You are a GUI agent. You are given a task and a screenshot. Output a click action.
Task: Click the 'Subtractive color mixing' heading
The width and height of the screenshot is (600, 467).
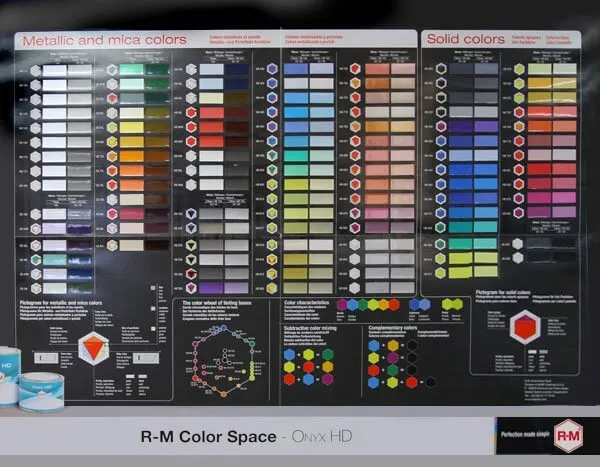[310, 328]
